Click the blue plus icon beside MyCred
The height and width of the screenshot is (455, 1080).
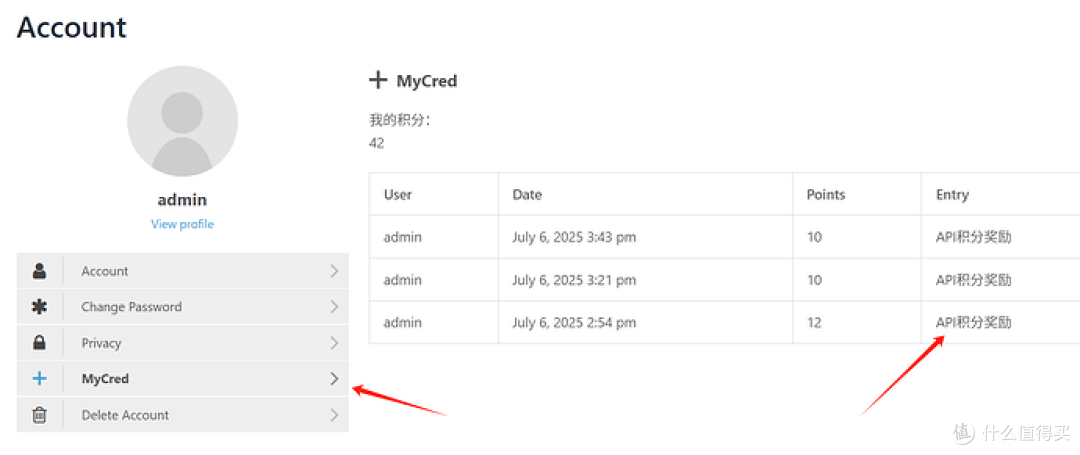pos(40,379)
